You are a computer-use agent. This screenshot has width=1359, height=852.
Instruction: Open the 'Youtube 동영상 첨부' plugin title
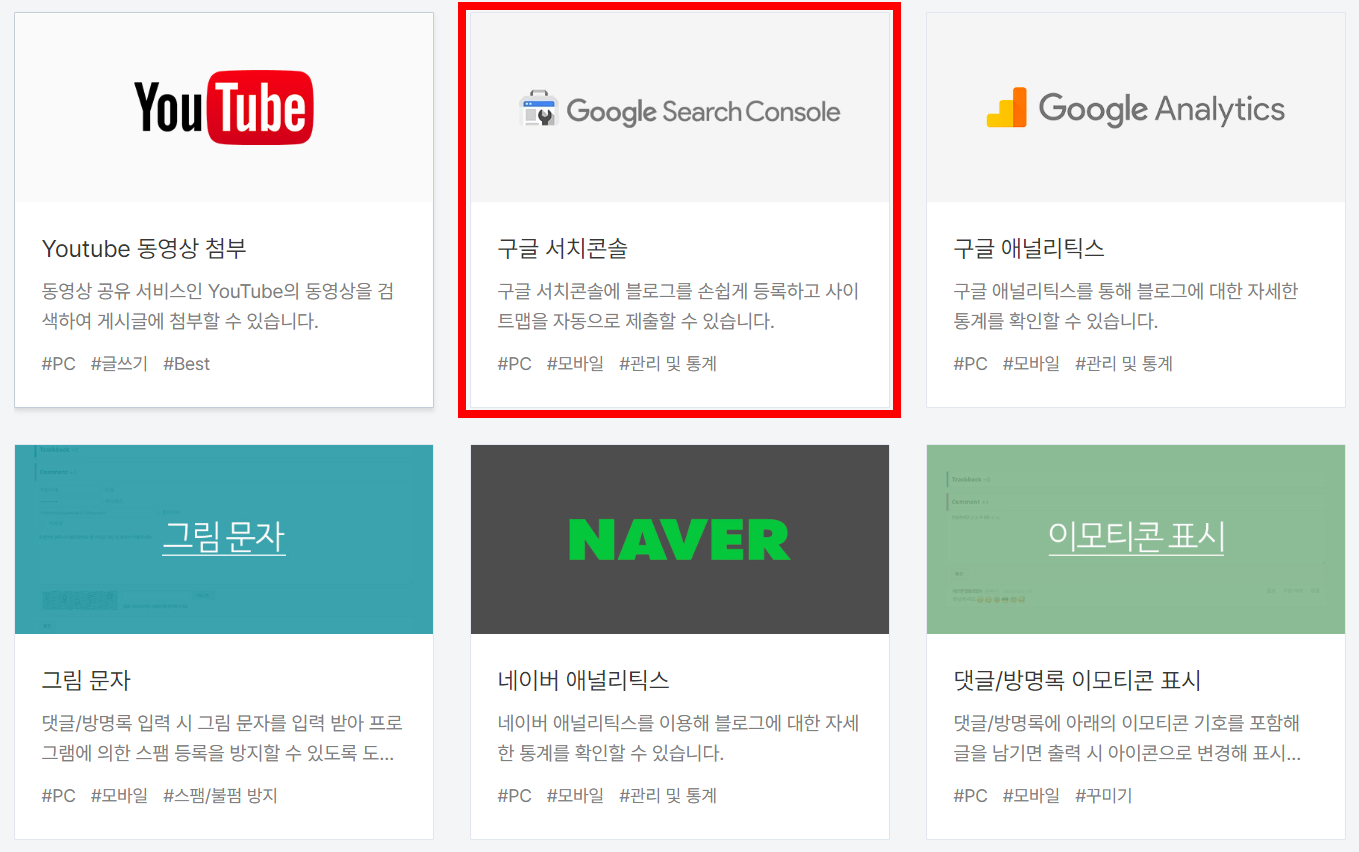pyautogui.click(x=144, y=248)
